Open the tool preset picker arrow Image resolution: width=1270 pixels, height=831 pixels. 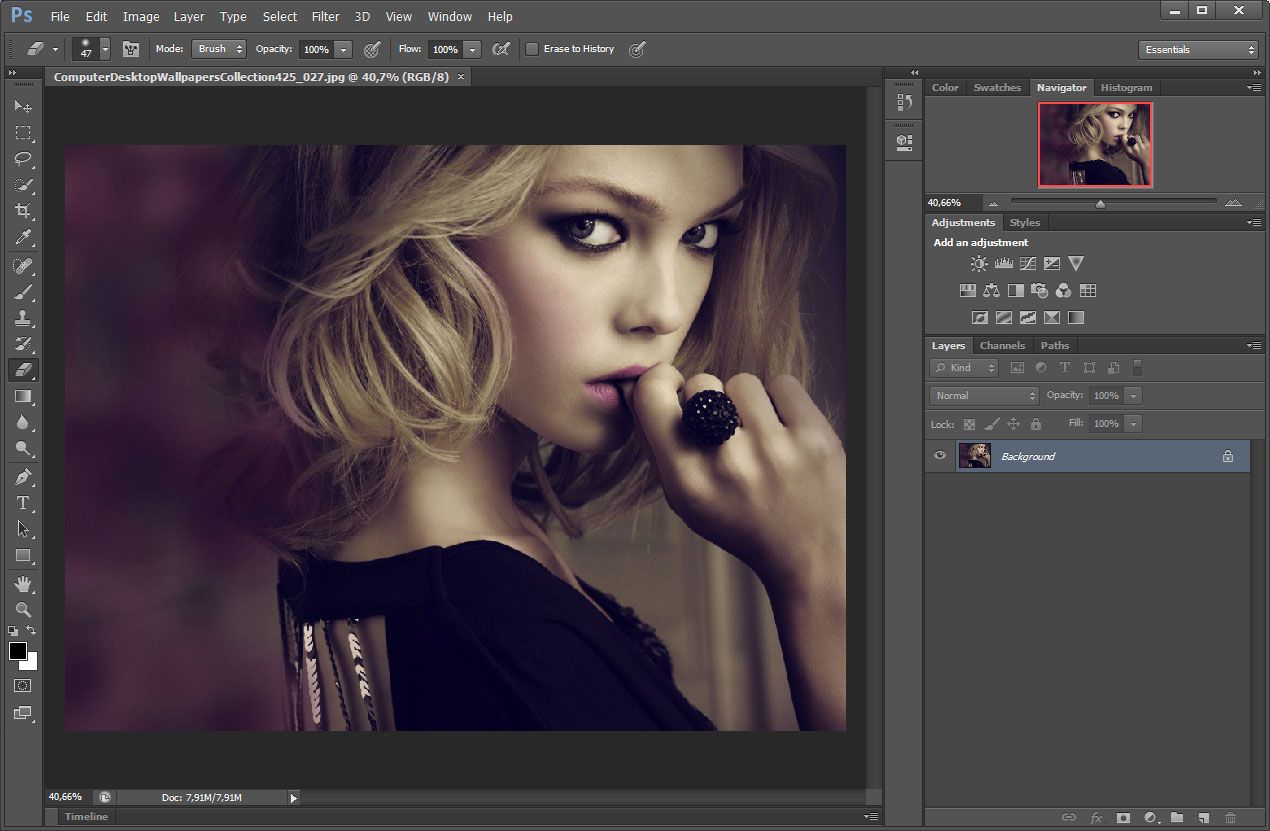click(x=55, y=49)
